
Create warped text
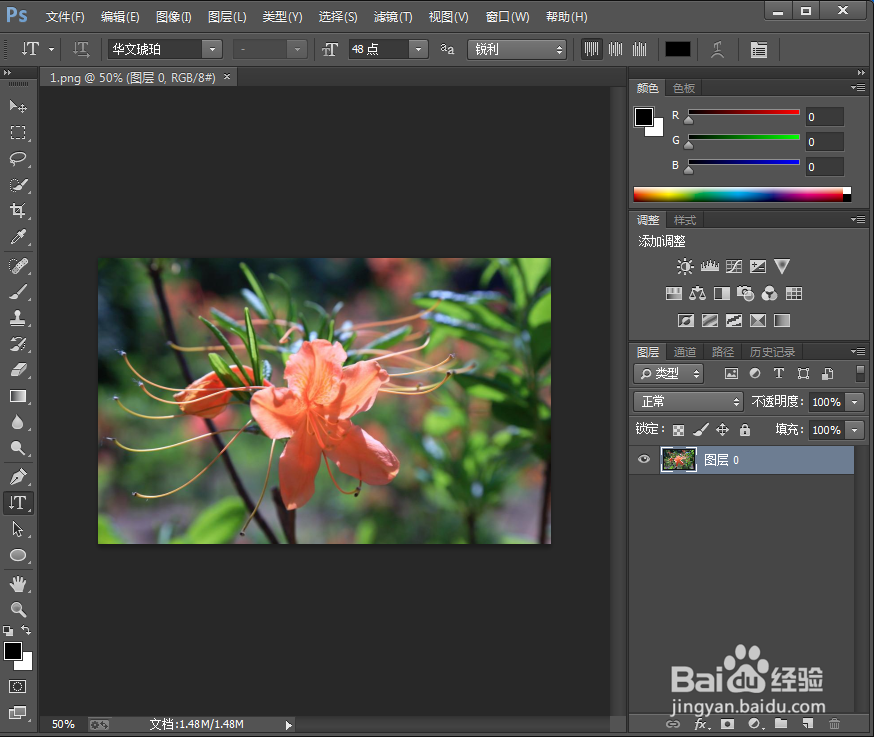coord(717,50)
